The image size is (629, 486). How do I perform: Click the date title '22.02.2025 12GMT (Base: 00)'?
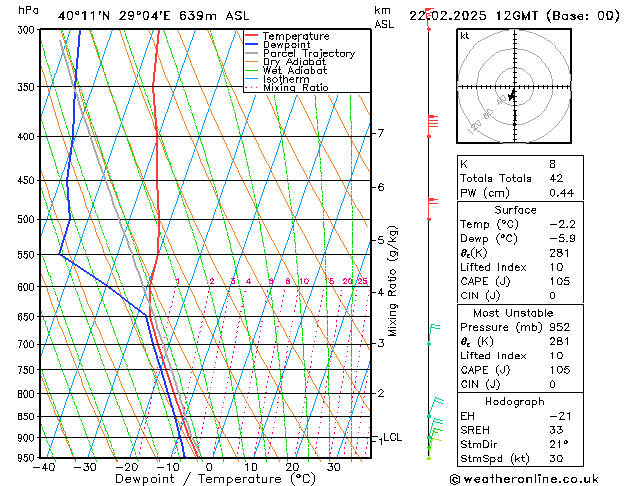514,16
